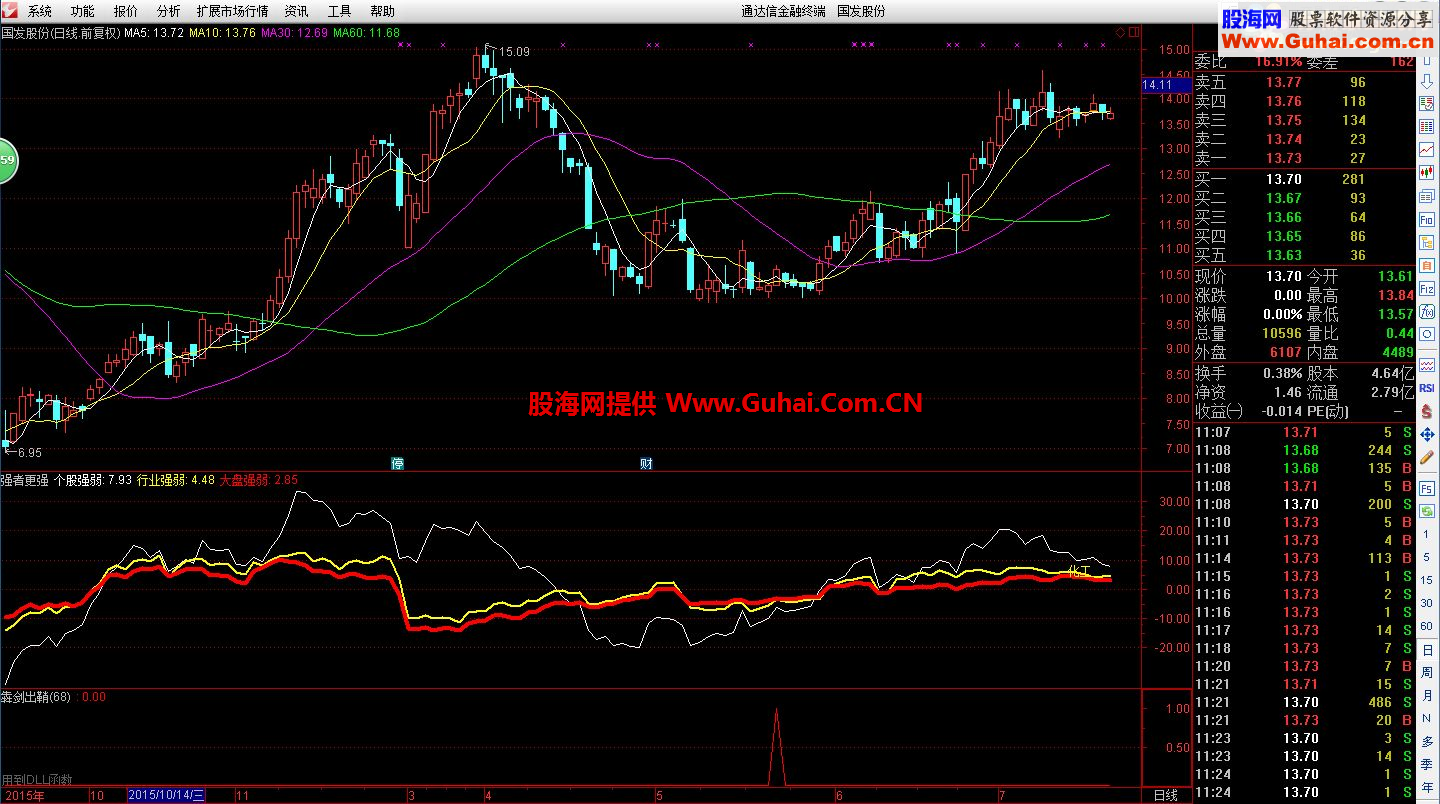Viewport: 1440px width, 804px height.
Task: Select the candlestick chart icon
Action: point(1427,171)
